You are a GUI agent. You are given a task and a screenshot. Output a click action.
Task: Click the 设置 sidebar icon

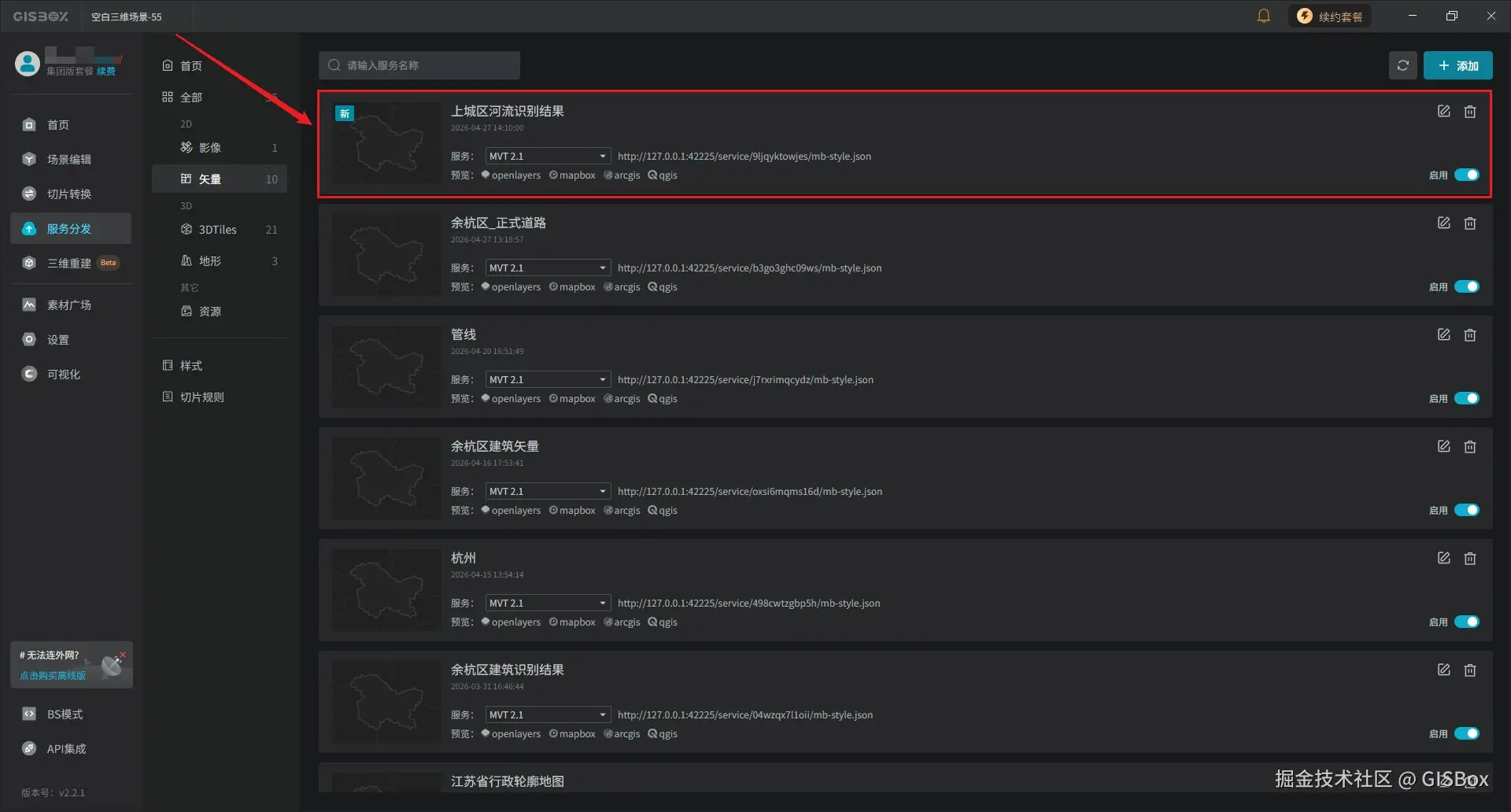tap(57, 339)
